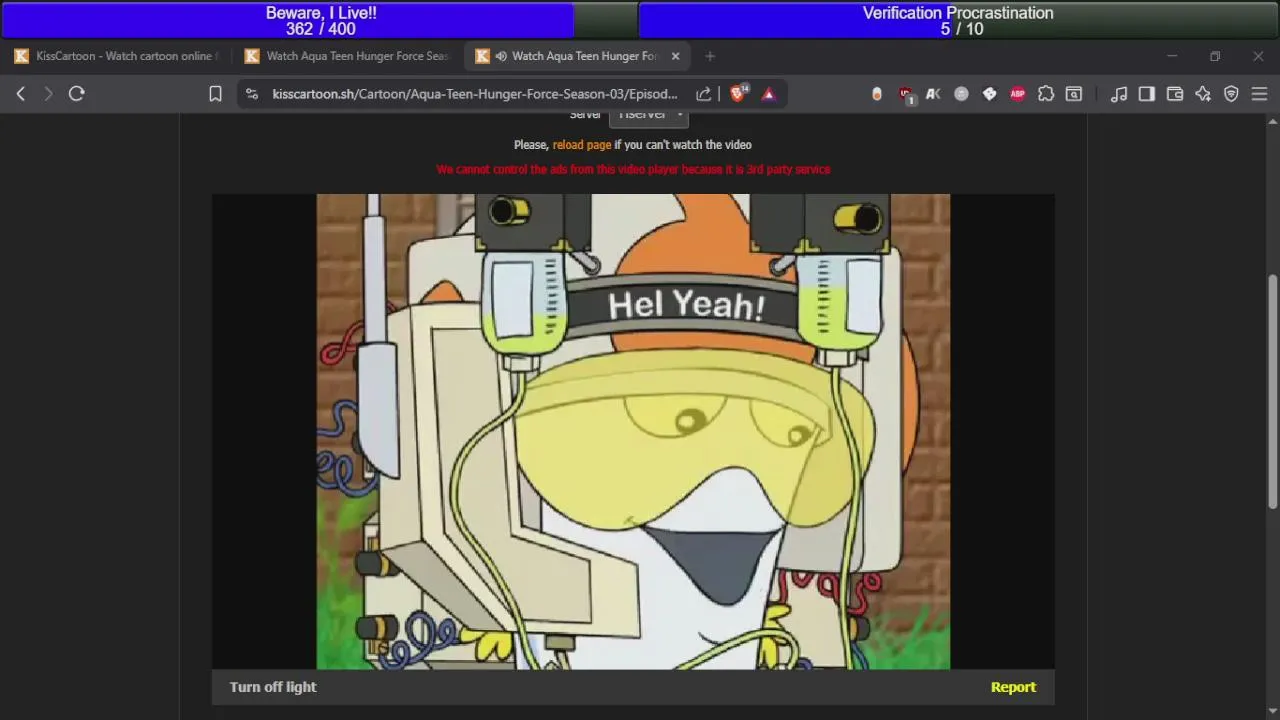The width and height of the screenshot is (1280, 720).
Task: Click the 'Beware, I Live!!' progress bar
Action: click(x=320, y=20)
